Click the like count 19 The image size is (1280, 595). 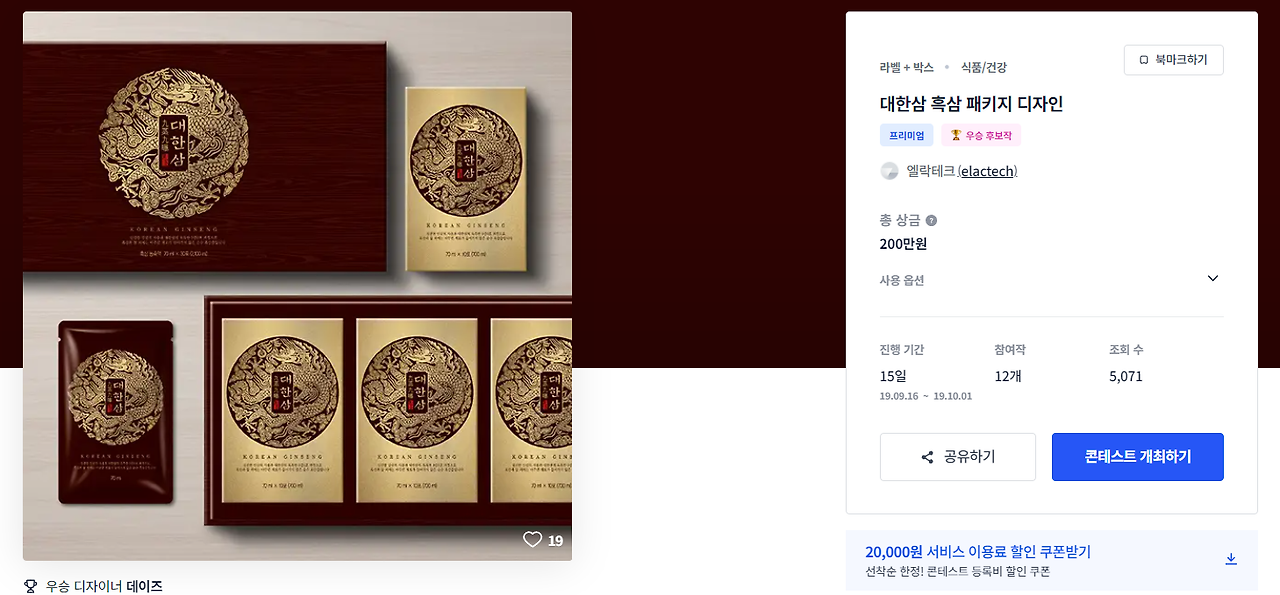click(556, 541)
